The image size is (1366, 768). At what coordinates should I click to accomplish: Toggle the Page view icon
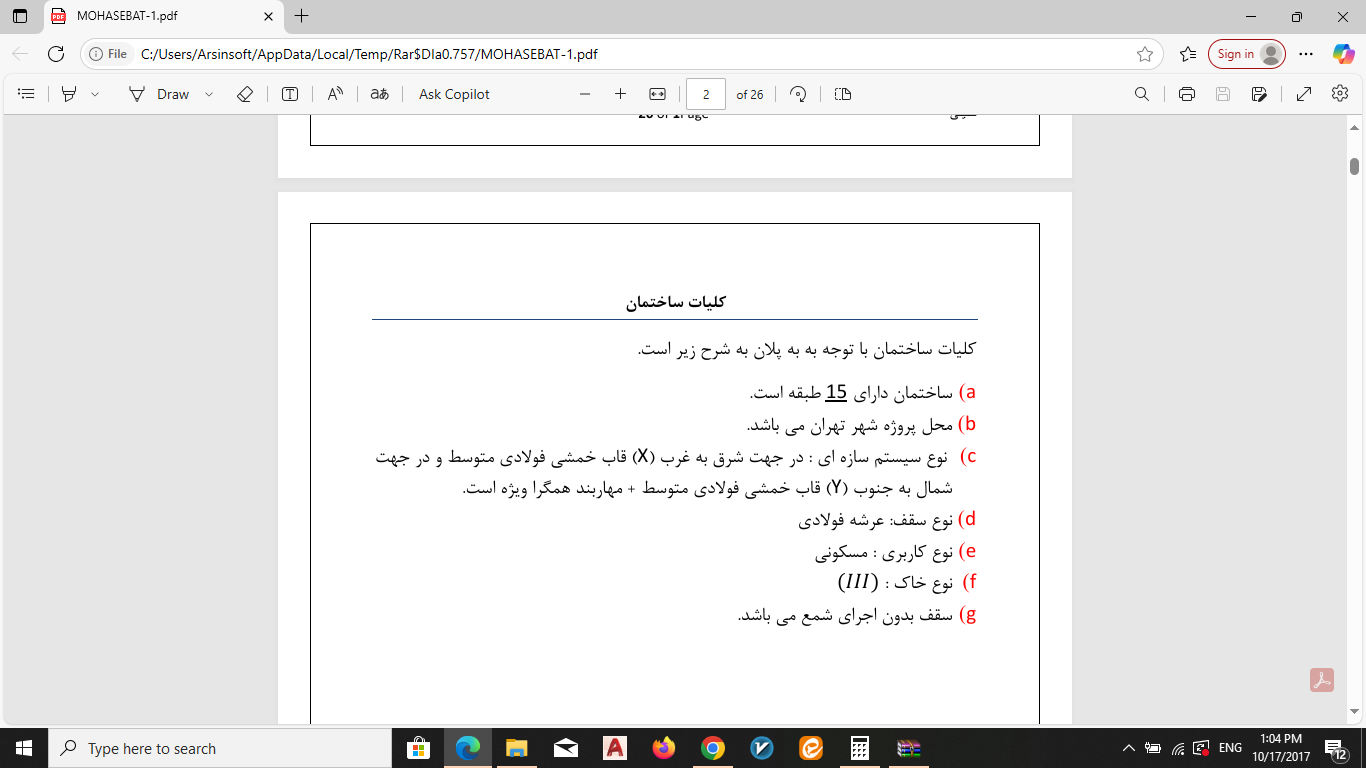tap(843, 94)
